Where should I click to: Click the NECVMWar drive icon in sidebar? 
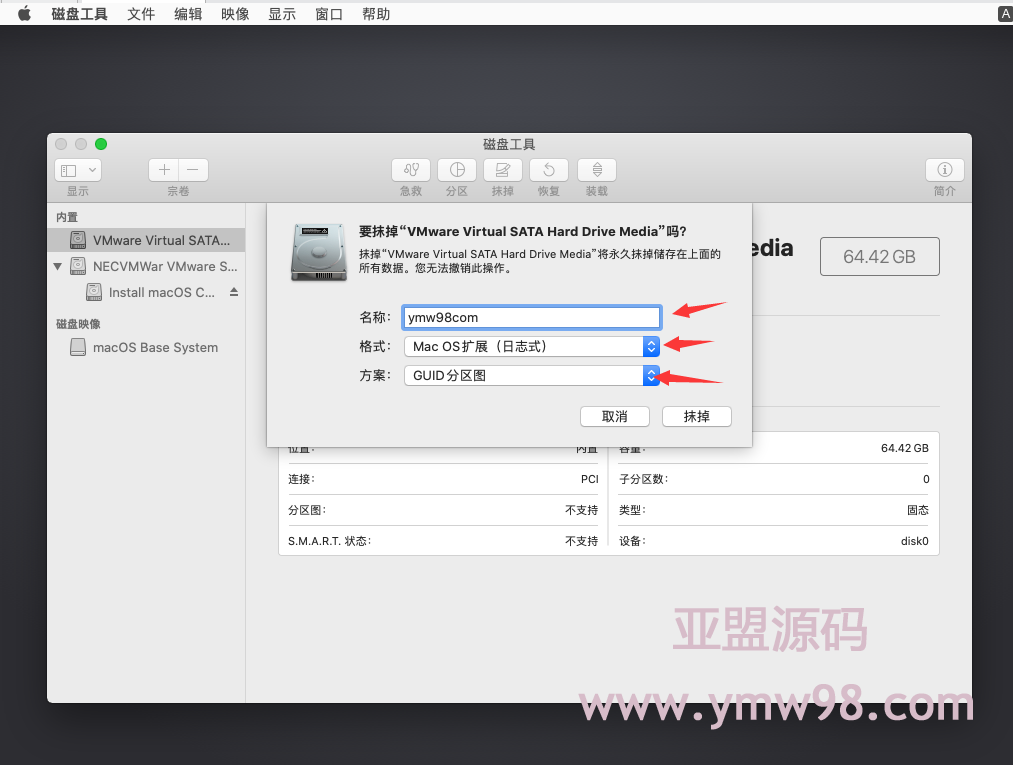tap(78, 266)
